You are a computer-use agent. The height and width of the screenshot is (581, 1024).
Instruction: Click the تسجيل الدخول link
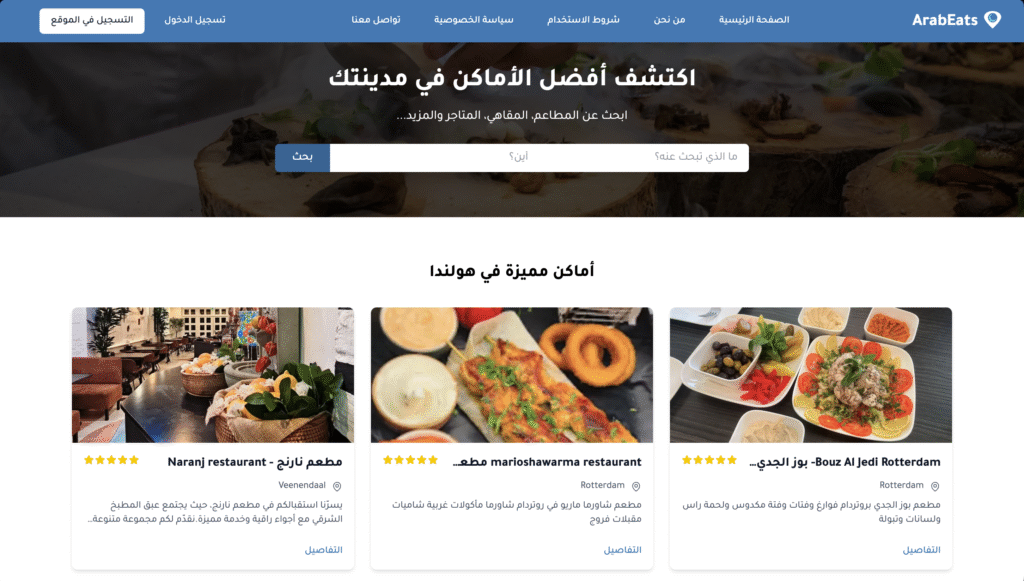(195, 20)
